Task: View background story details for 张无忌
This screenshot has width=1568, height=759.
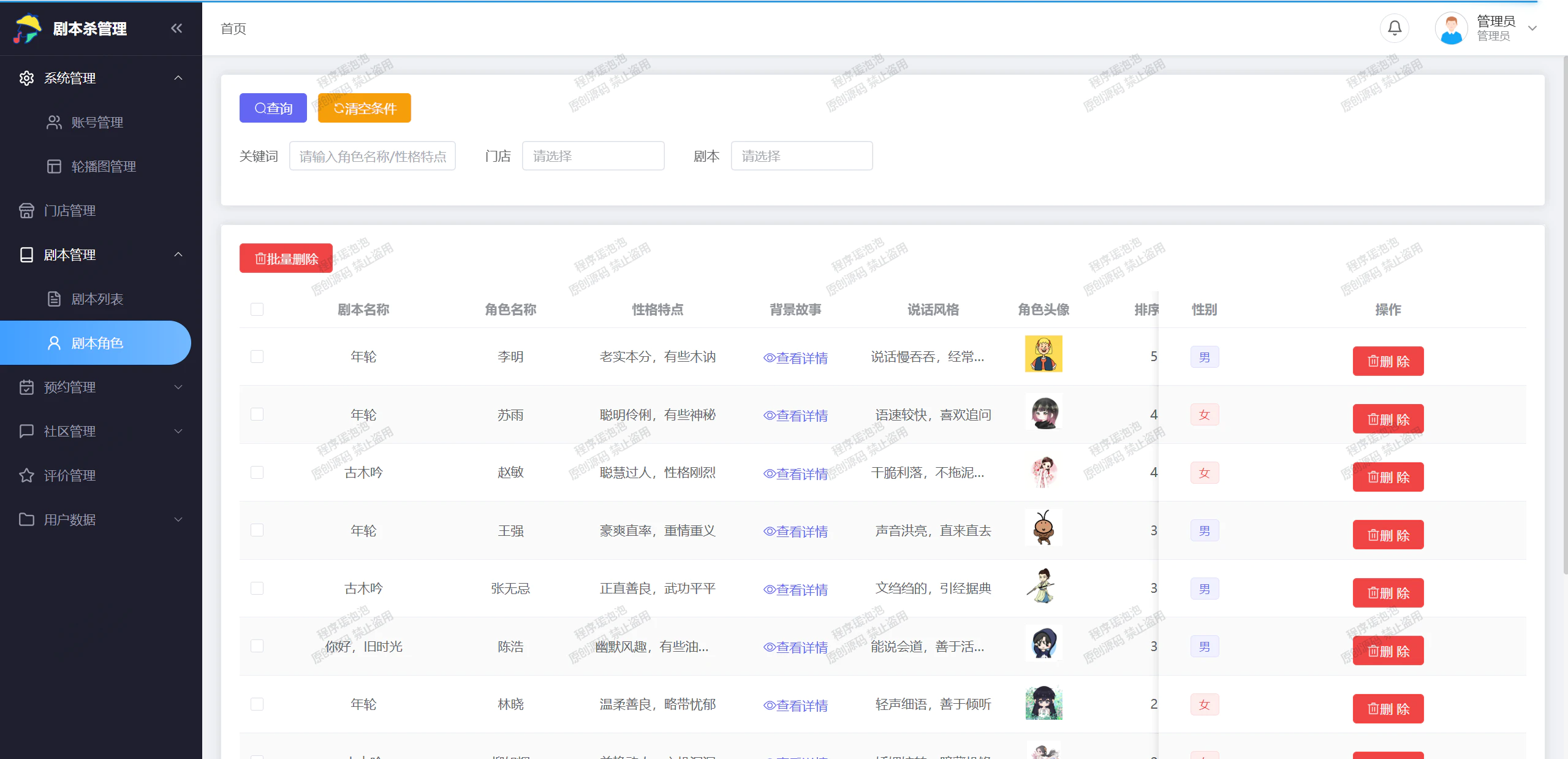Action: (795, 589)
